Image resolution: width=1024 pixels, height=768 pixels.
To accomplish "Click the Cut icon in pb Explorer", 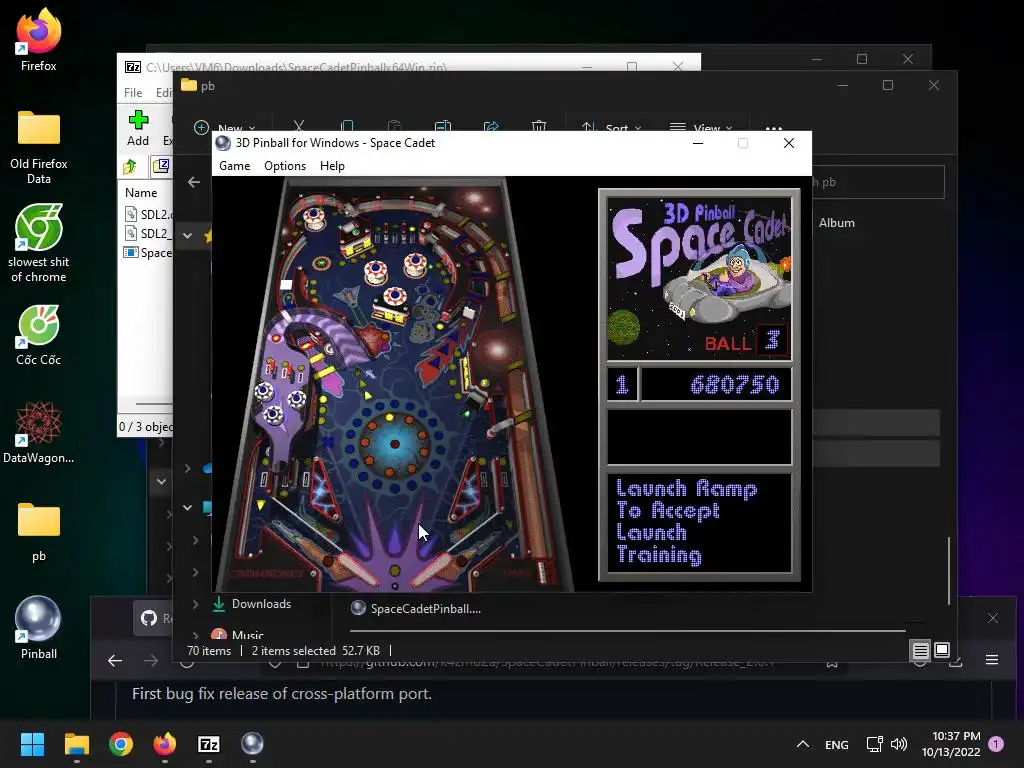I will pos(298,126).
